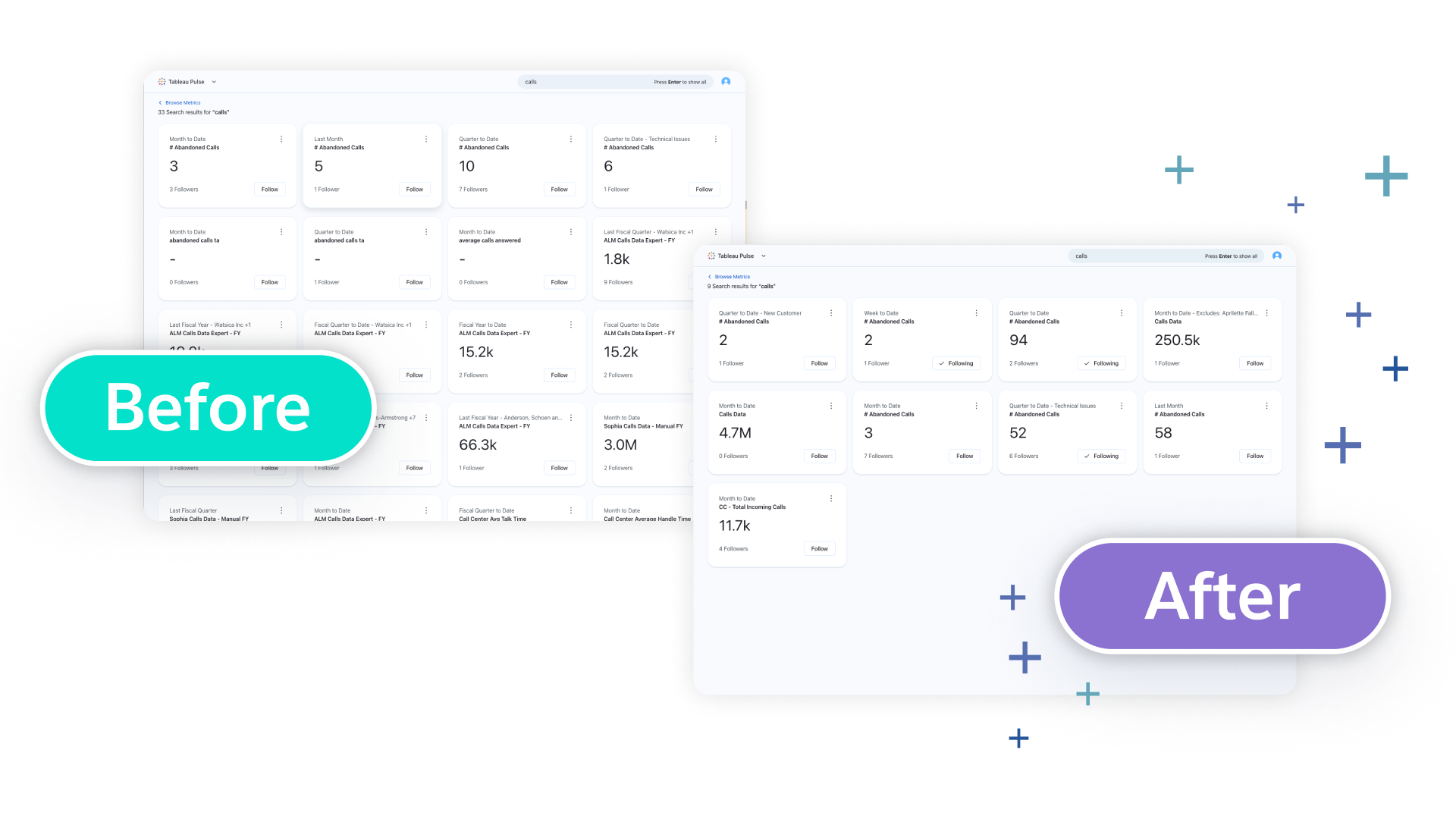Open options on Quarter to Date abandoned calls ta card
The height and width of the screenshot is (819, 1456).
[426, 232]
